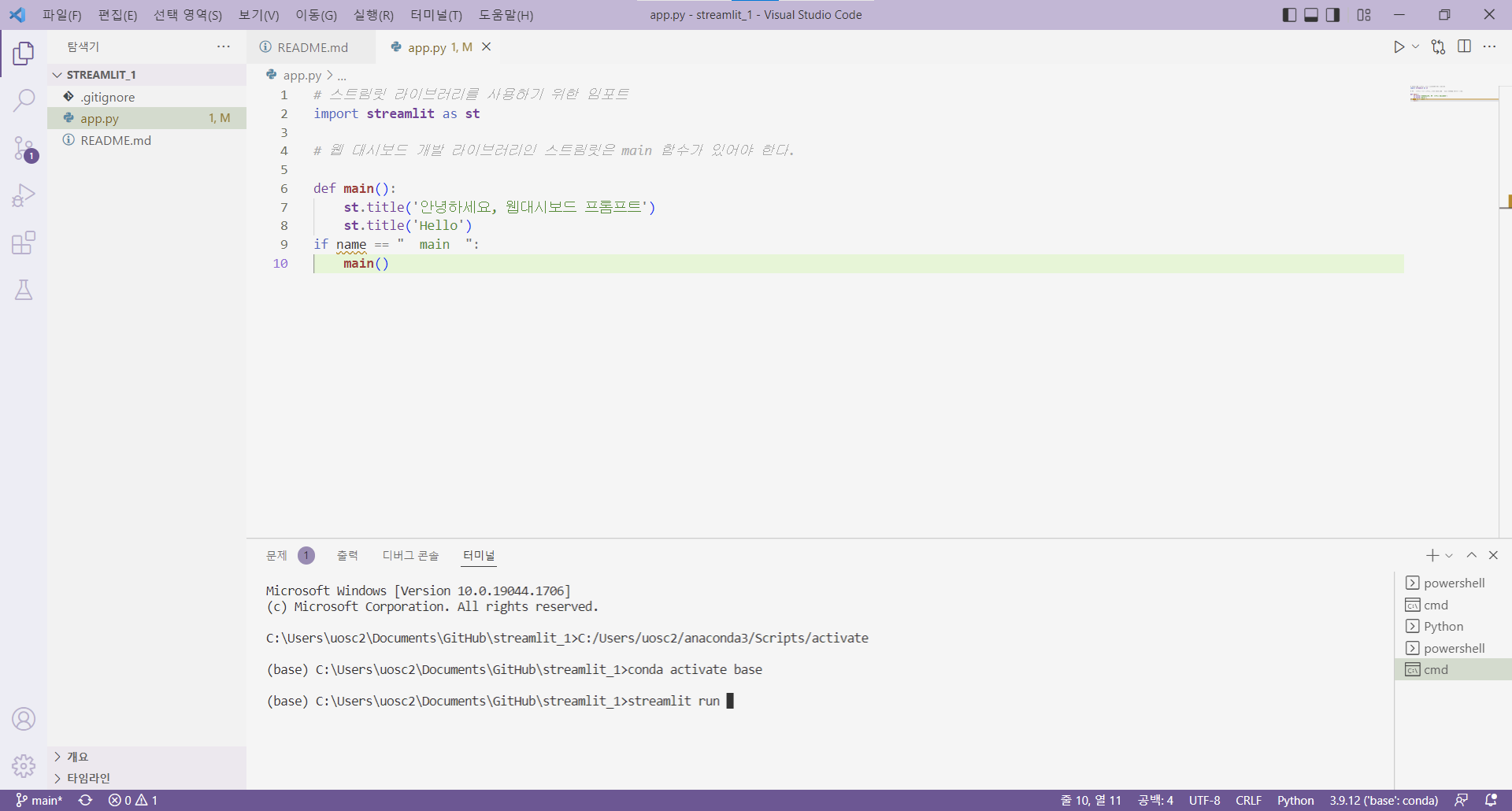Open the Accounts icon in activity bar
Viewport: 1512px width, 811px height.
[24, 719]
